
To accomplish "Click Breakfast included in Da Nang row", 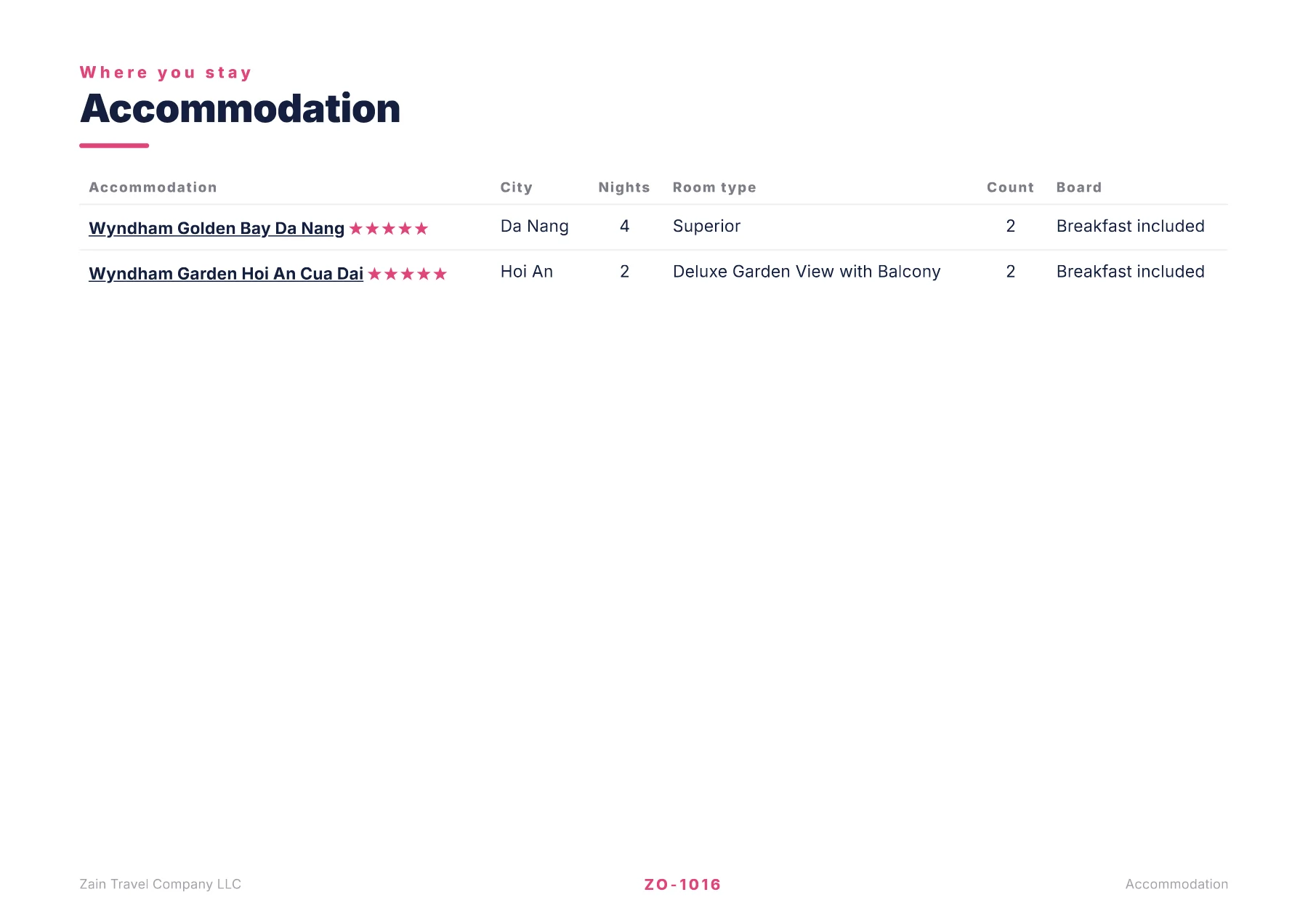I will (x=1130, y=226).
